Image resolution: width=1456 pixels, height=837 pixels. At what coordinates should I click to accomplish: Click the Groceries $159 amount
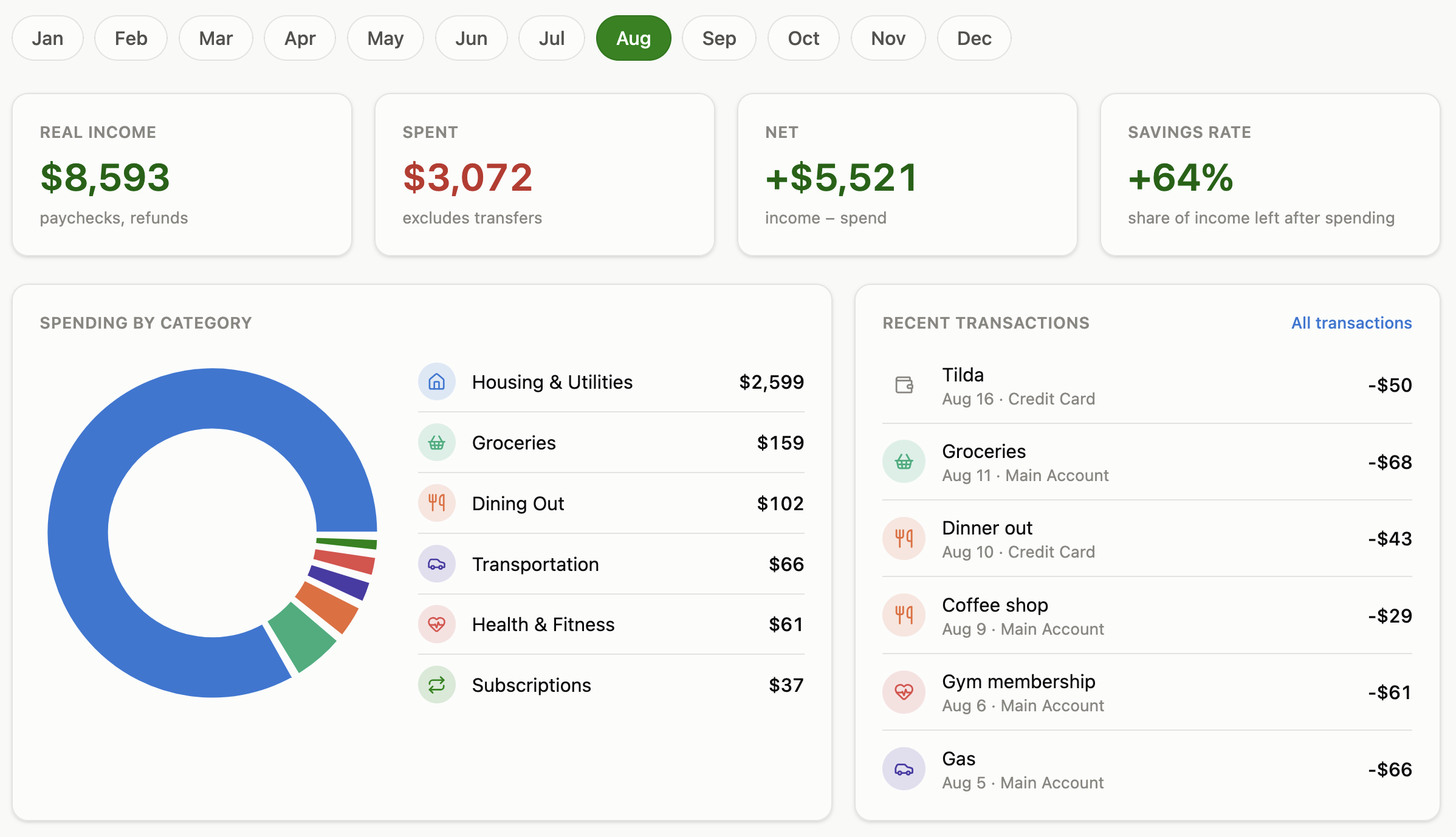point(780,443)
